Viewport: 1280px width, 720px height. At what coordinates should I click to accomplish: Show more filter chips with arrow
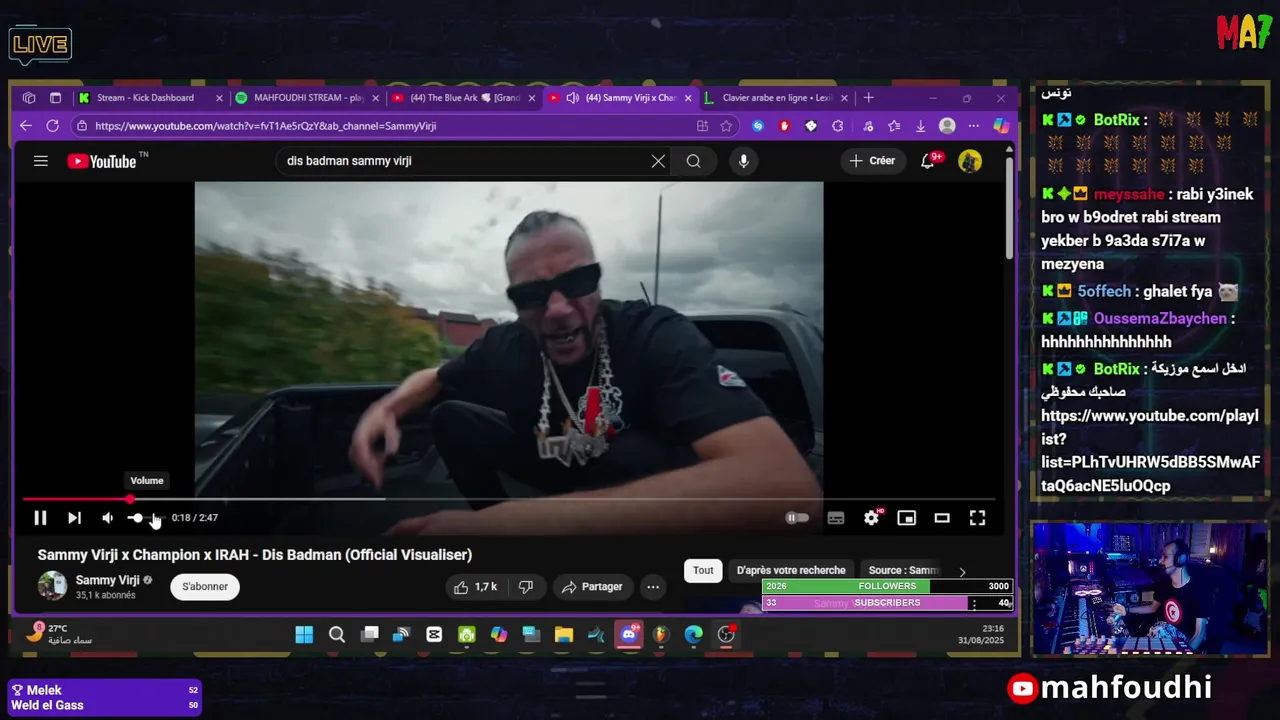[962, 572]
